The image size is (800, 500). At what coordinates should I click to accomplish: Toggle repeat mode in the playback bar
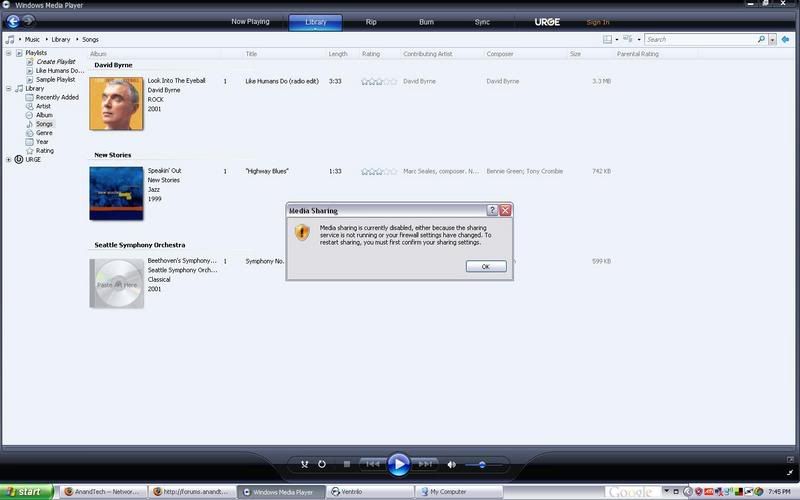pyautogui.click(x=322, y=464)
